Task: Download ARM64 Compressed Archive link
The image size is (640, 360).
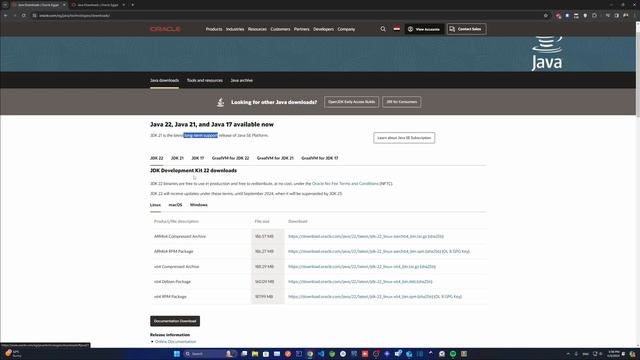Action: (x=358, y=236)
